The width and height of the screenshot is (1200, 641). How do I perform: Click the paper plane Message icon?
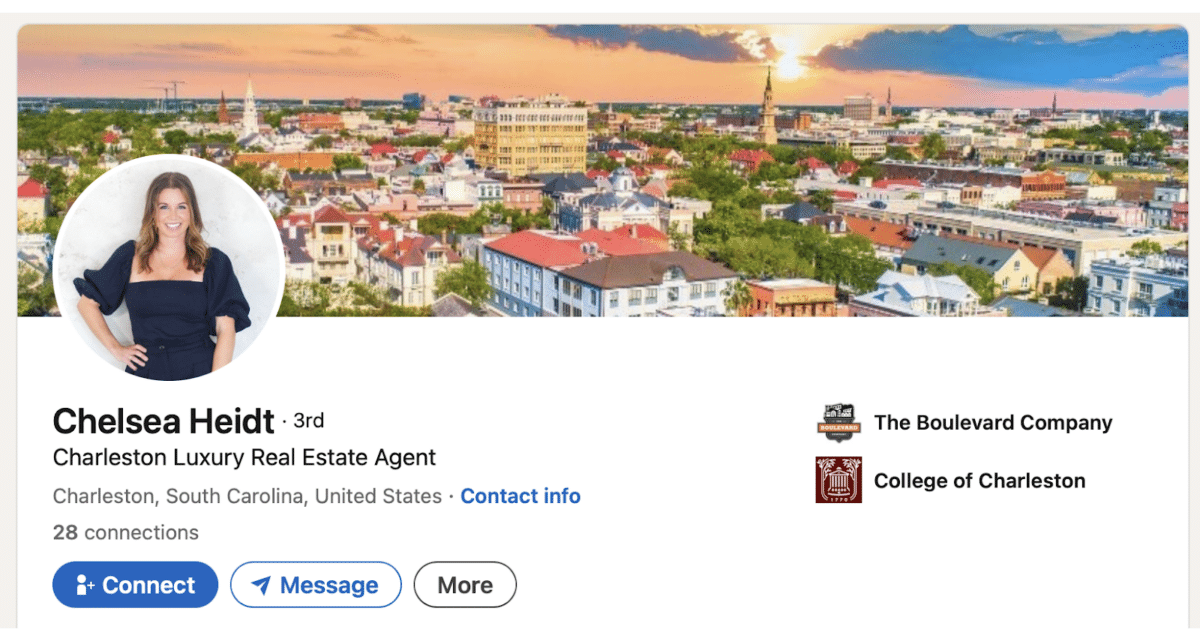click(261, 585)
